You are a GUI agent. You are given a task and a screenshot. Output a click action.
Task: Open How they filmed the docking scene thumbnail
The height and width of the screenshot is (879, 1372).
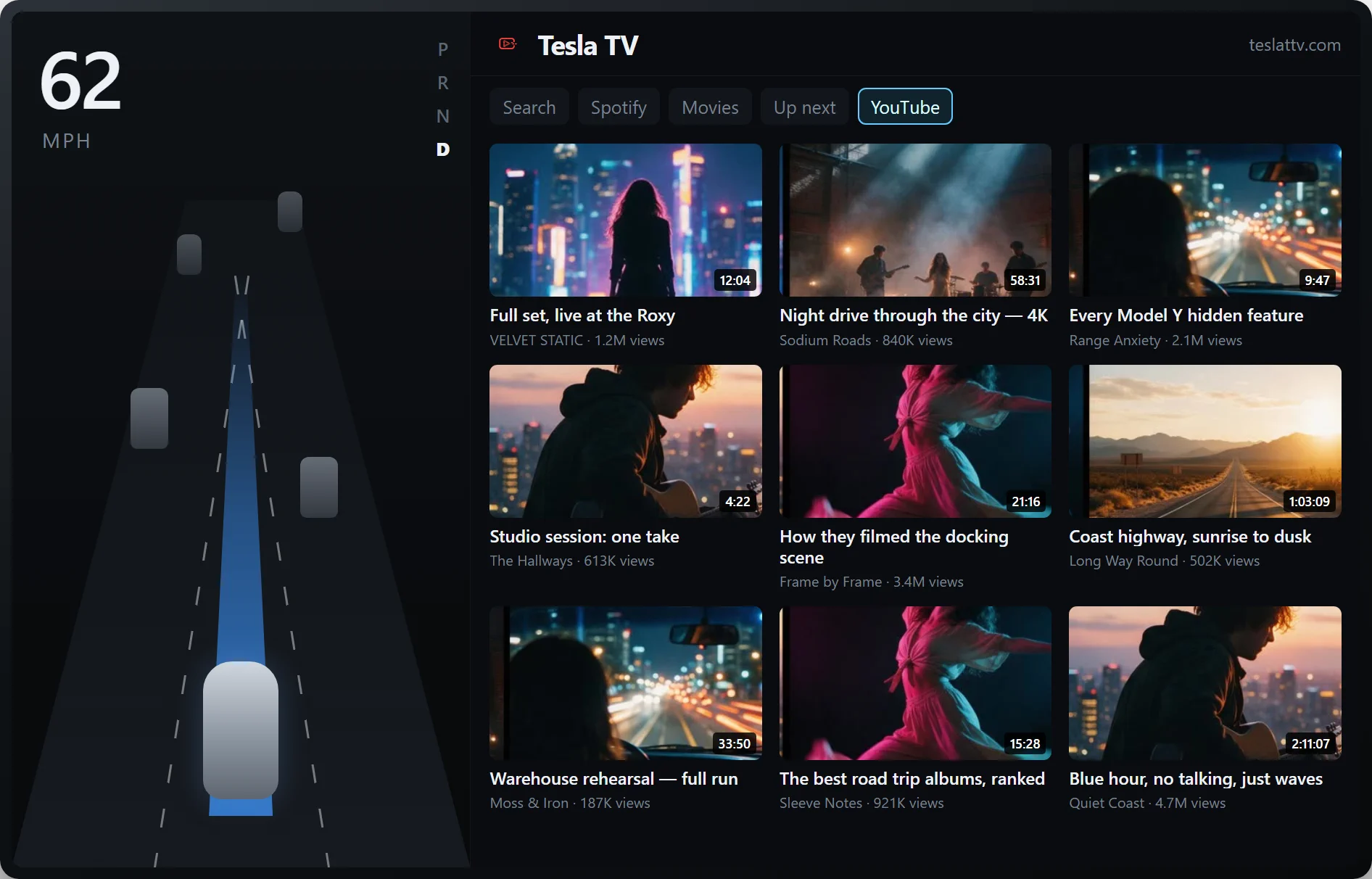915,441
